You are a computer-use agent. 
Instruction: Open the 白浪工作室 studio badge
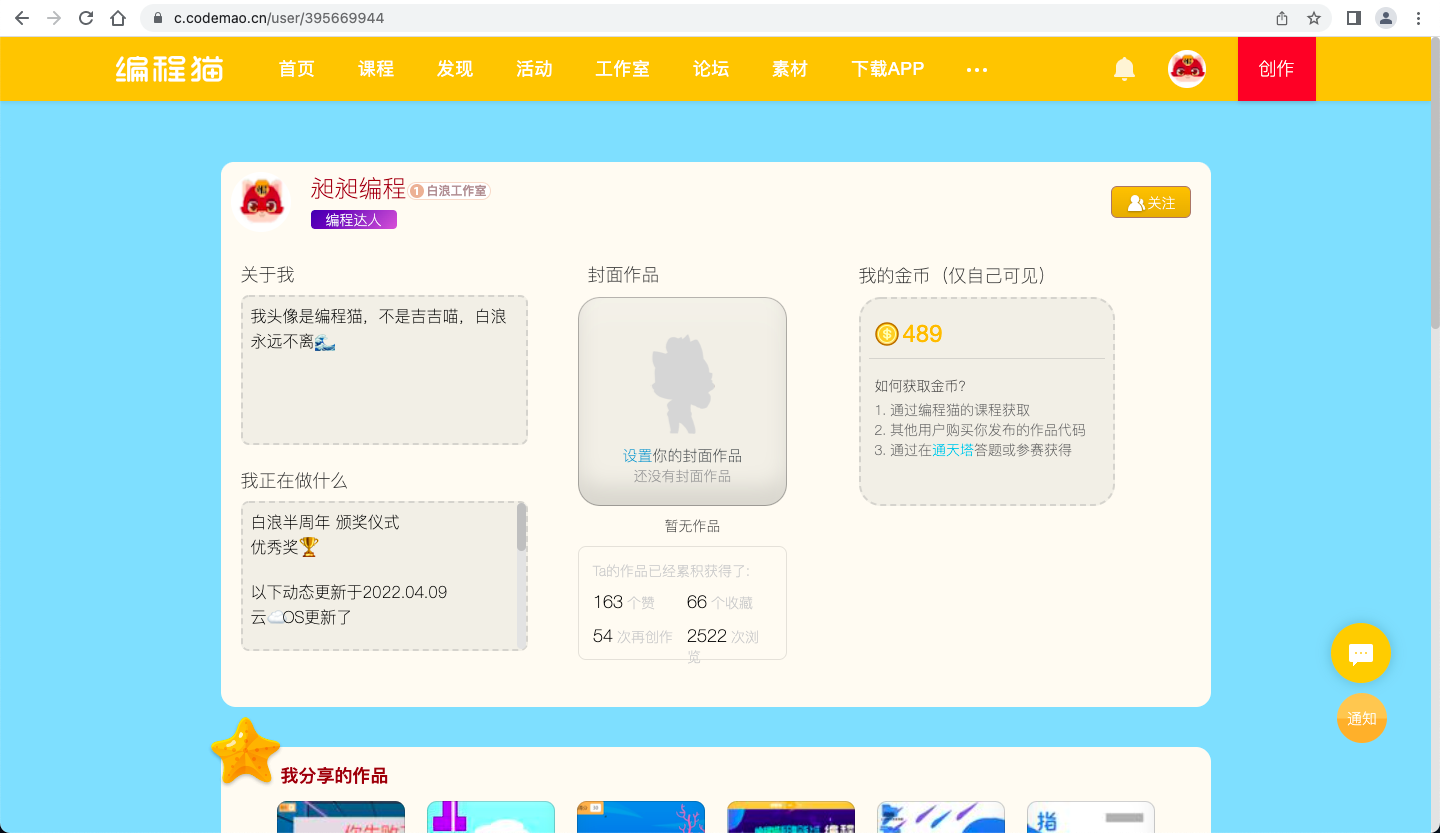point(450,190)
